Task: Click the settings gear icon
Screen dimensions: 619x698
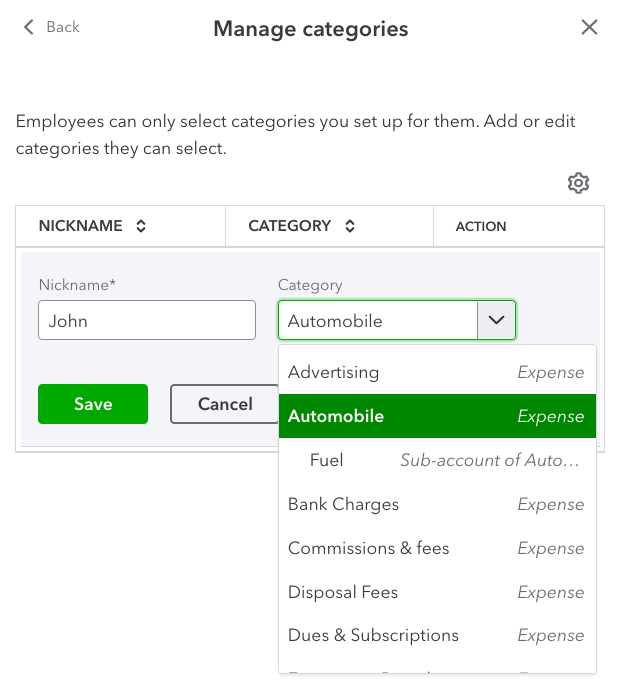Action: point(578,183)
